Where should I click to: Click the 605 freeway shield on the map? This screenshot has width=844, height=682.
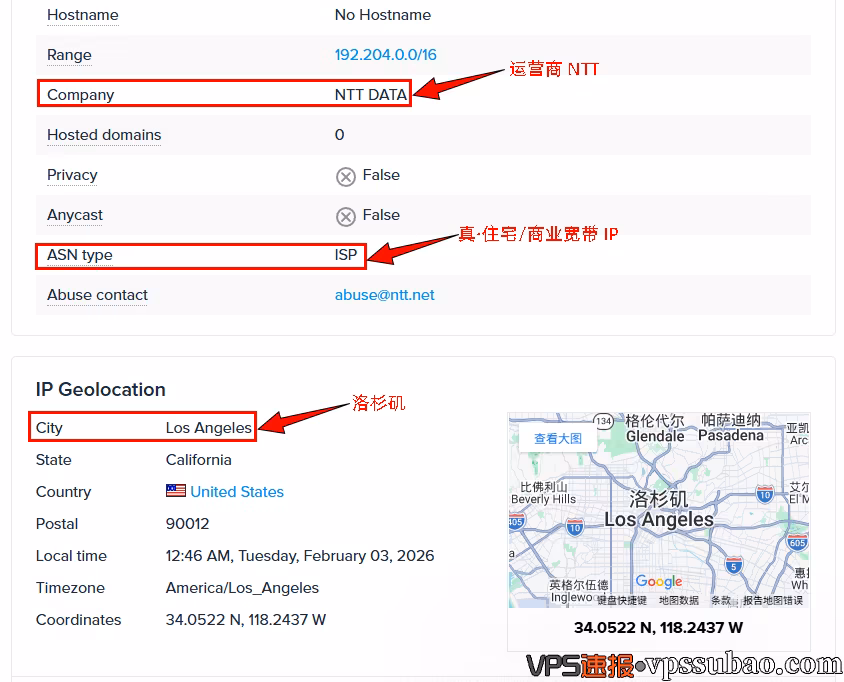click(x=797, y=539)
